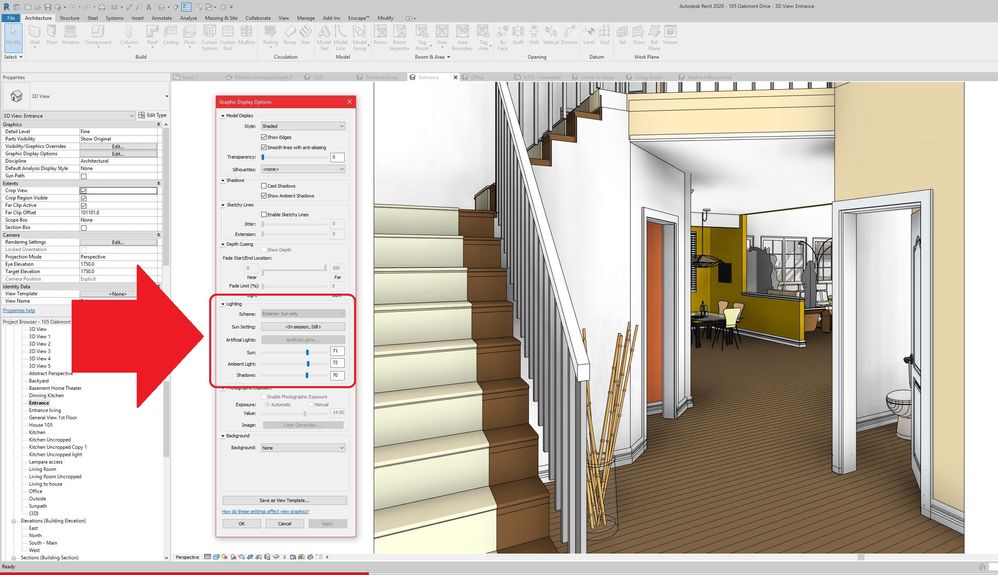
Task: Enable the Cast Shadows checkbox
Action: click(x=264, y=186)
